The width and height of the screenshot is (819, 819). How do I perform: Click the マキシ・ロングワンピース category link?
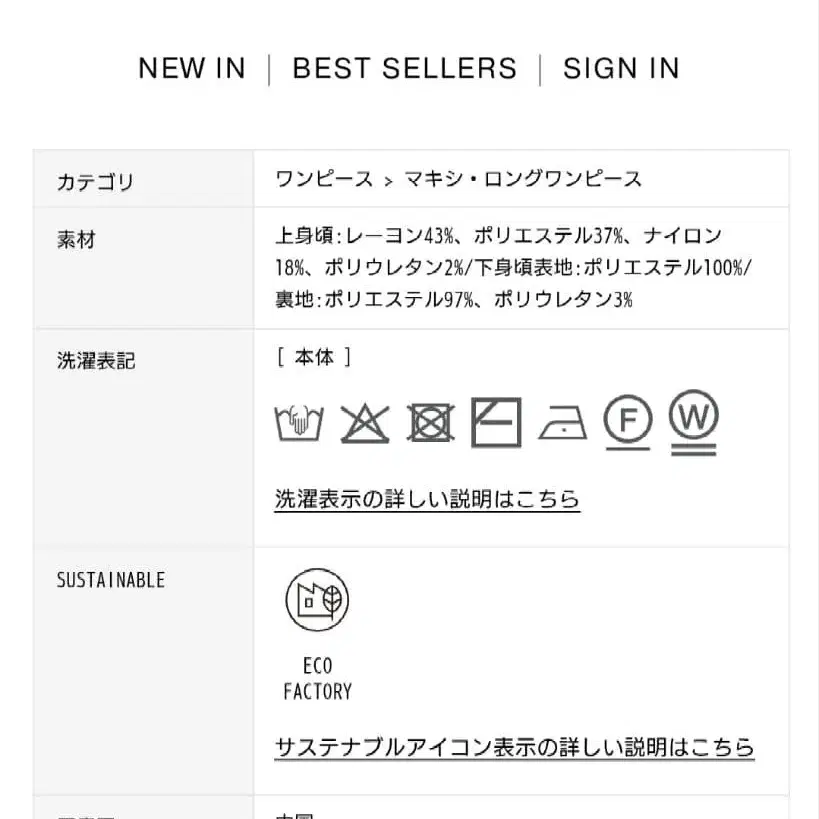(x=523, y=180)
